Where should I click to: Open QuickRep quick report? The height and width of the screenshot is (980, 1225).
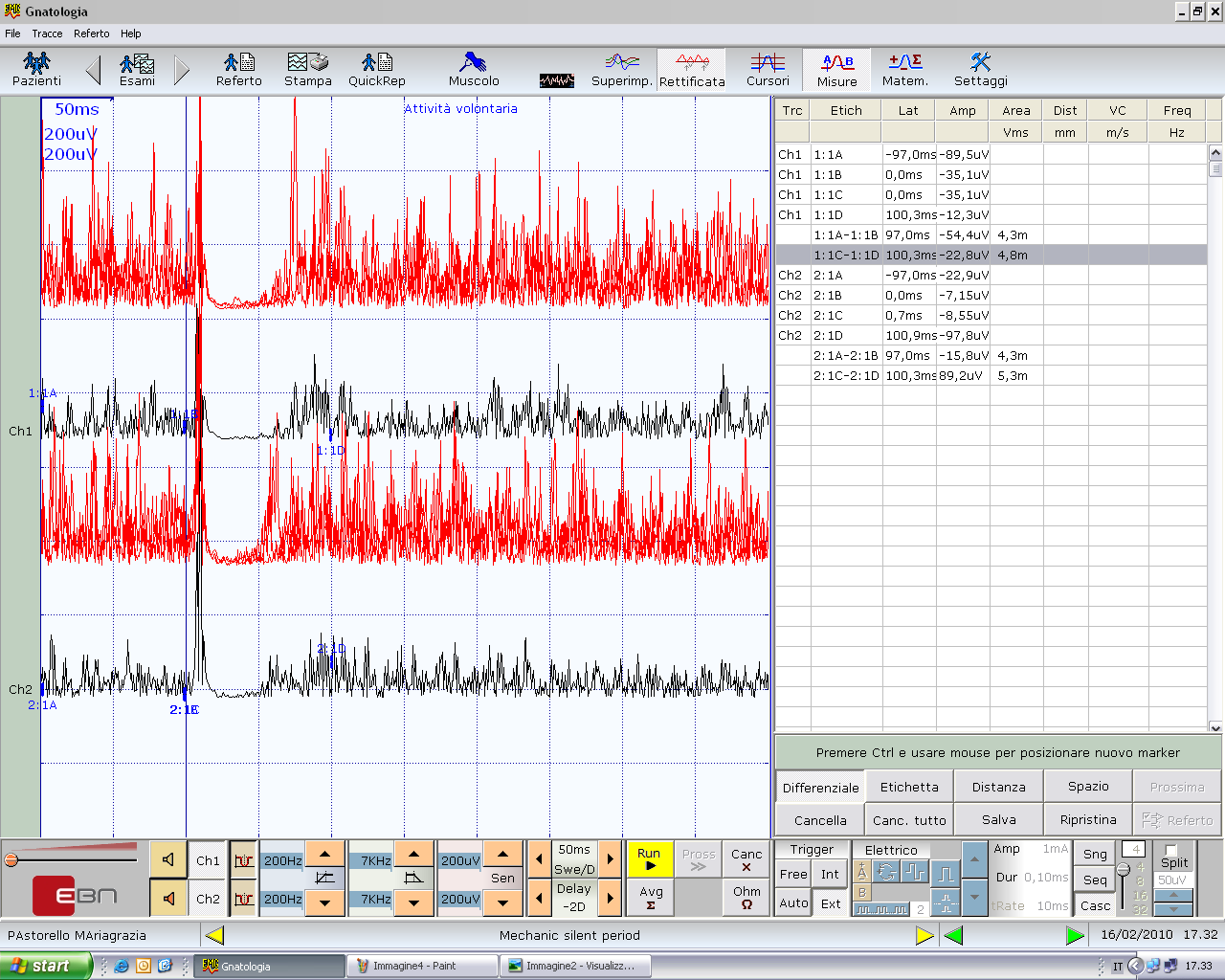[376, 70]
